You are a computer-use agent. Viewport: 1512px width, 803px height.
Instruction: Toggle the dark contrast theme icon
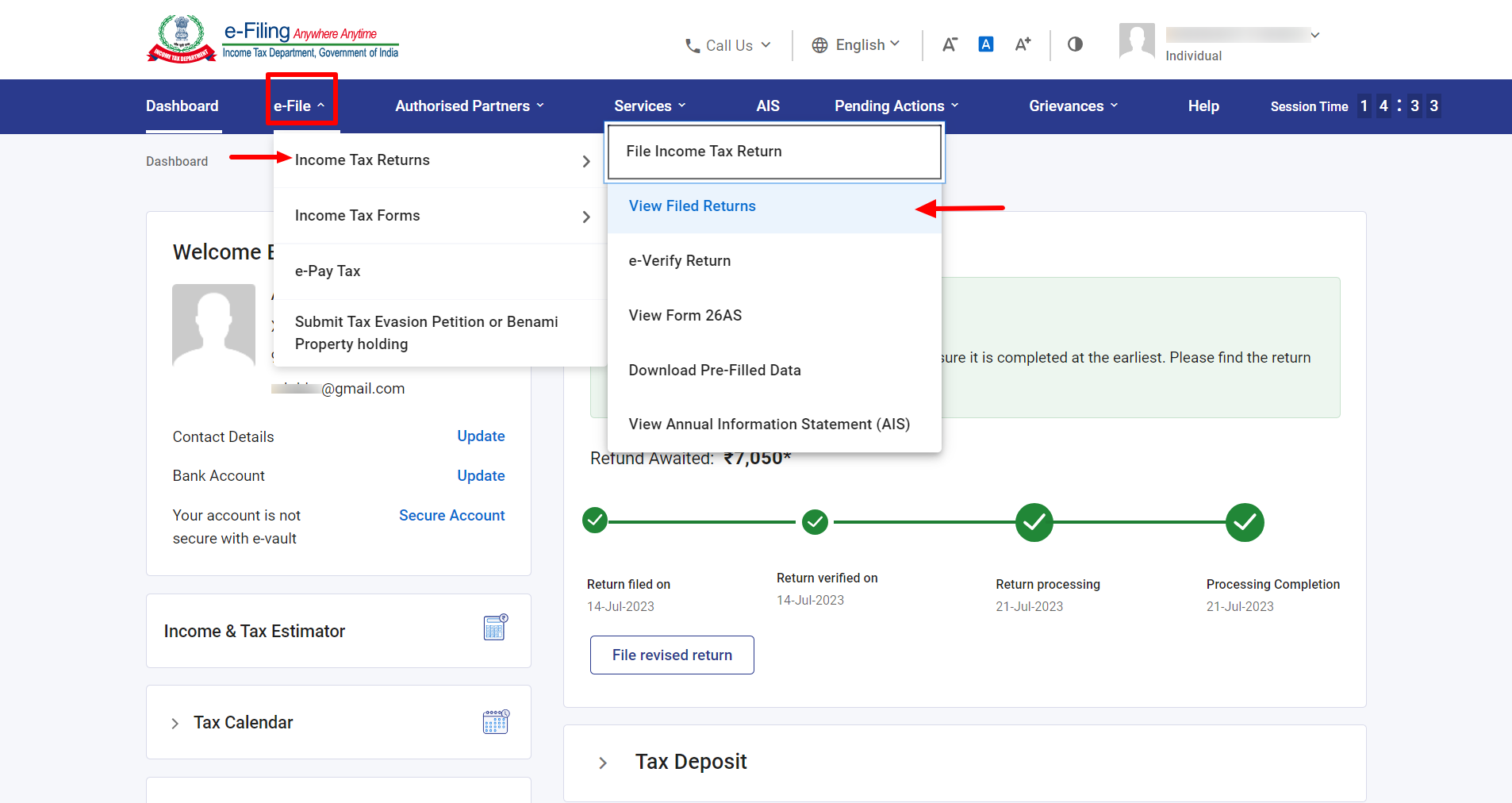[1075, 44]
